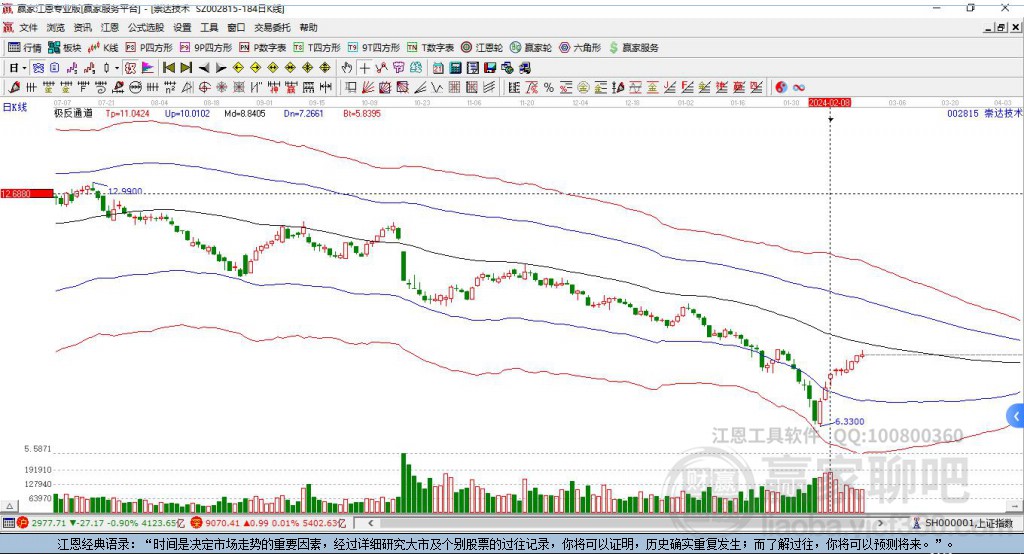1024x554 pixels.
Task: Click the Up=10.0102 indicator value
Action: (187, 113)
